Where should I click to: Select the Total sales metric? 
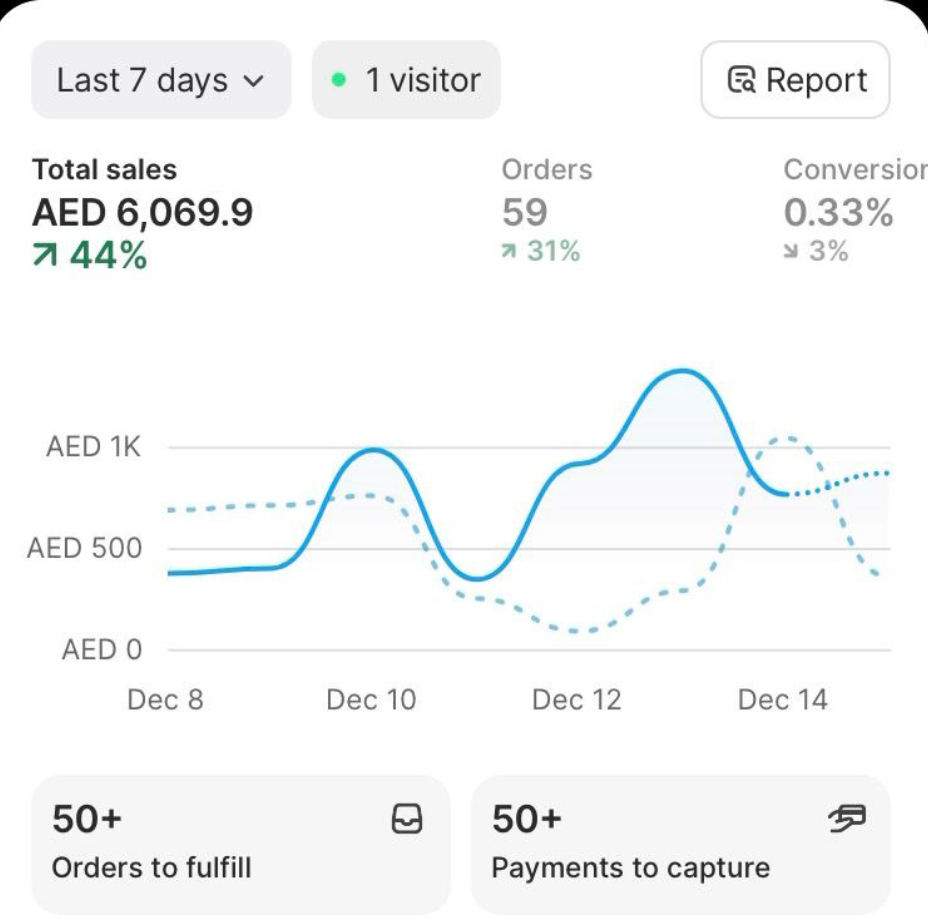pyautogui.click(x=142, y=211)
